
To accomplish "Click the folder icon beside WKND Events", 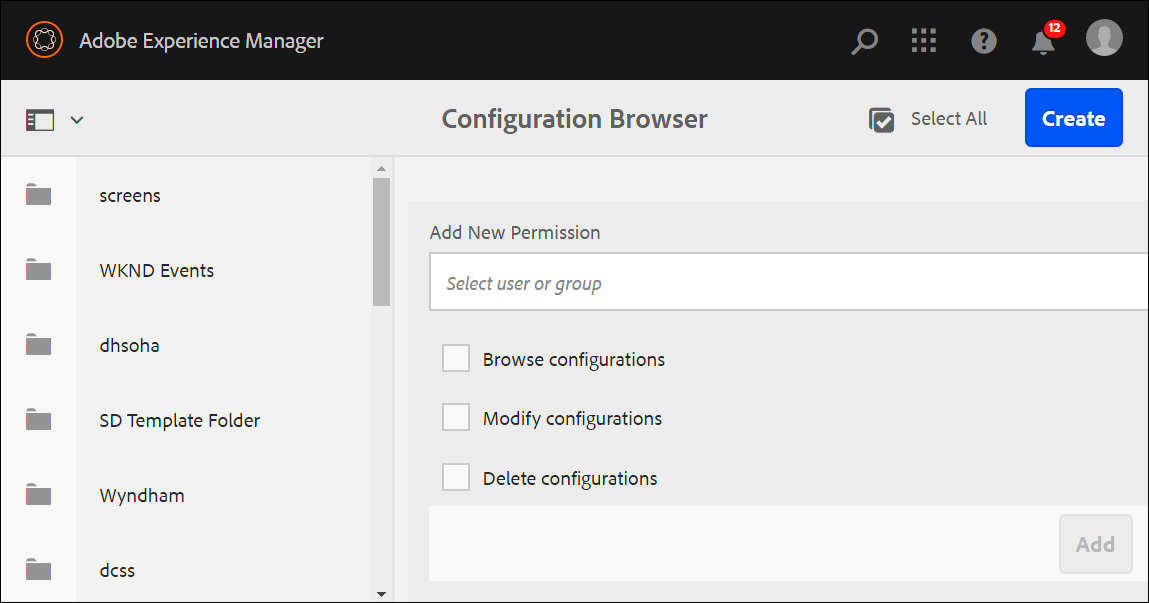I will click(x=38, y=269).
